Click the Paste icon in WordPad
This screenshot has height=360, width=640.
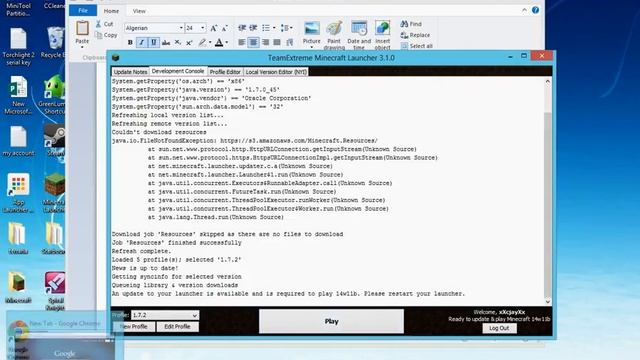coord(82,29)
